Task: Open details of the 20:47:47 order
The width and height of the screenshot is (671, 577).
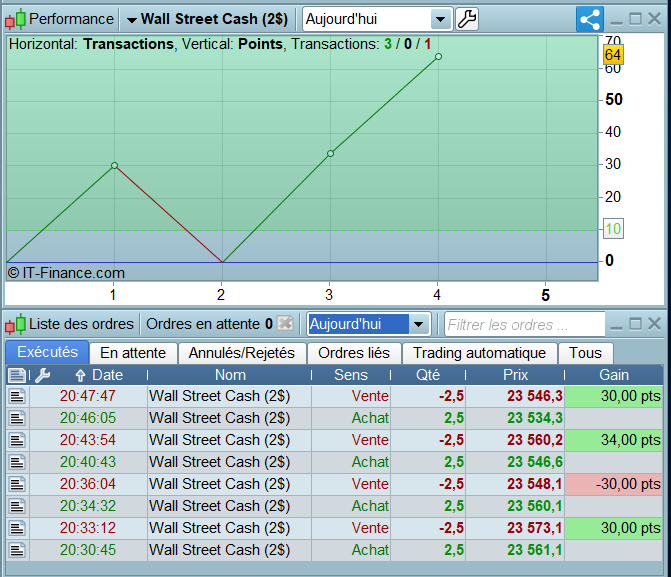Action: point(17,396)
